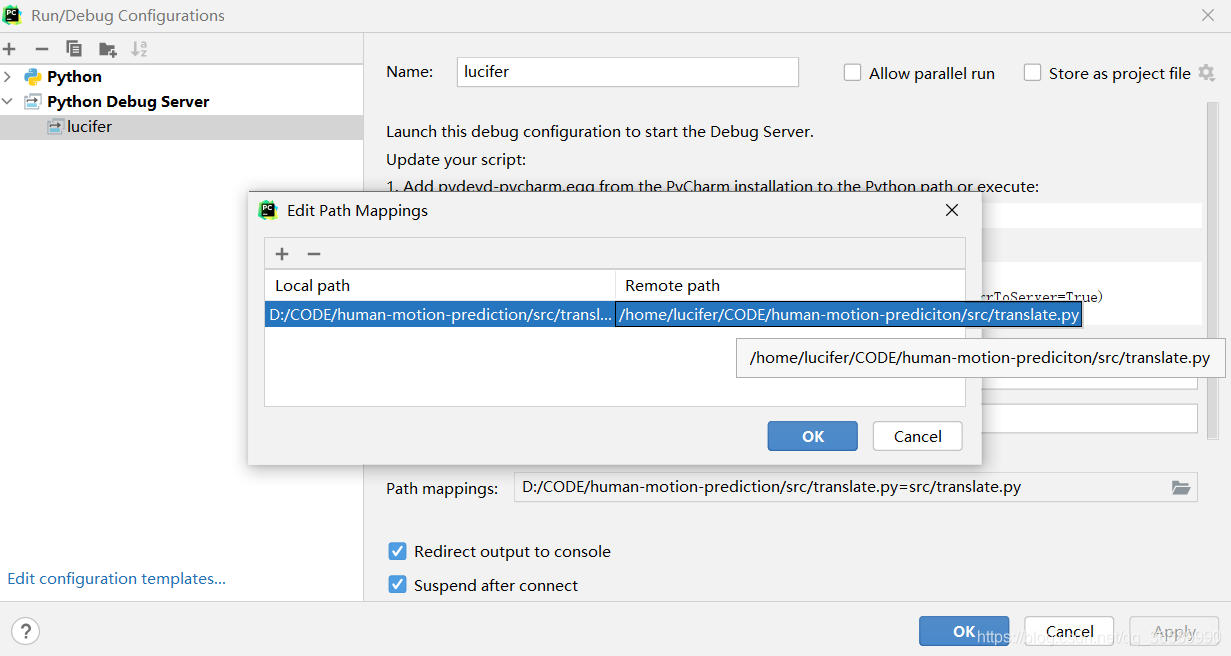Add a new path mapping row
1231x656 pixels.
pos(281,254)
